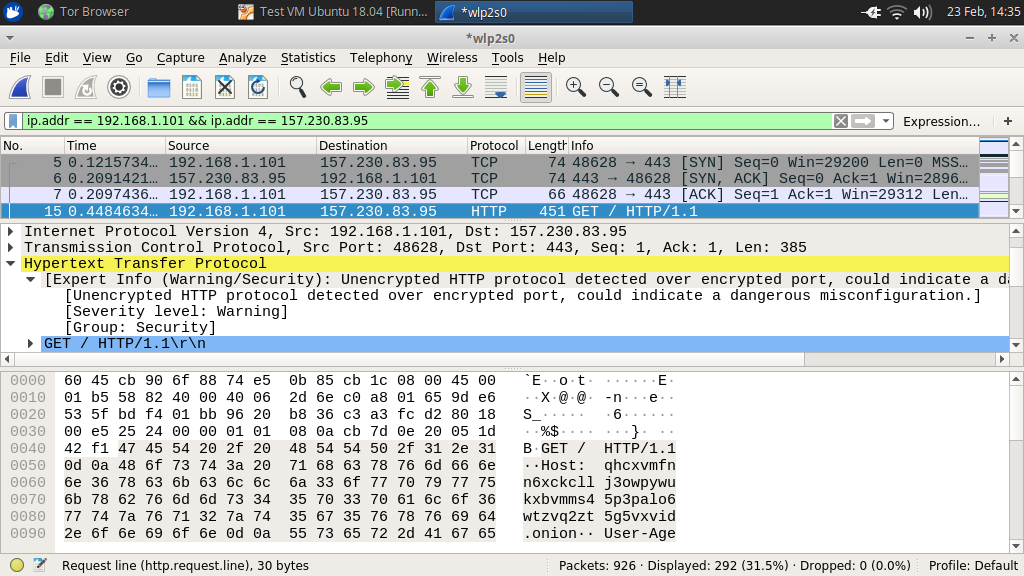Apply the display filter arrow
Screen dimensions: 1024x576
[863, 121]
